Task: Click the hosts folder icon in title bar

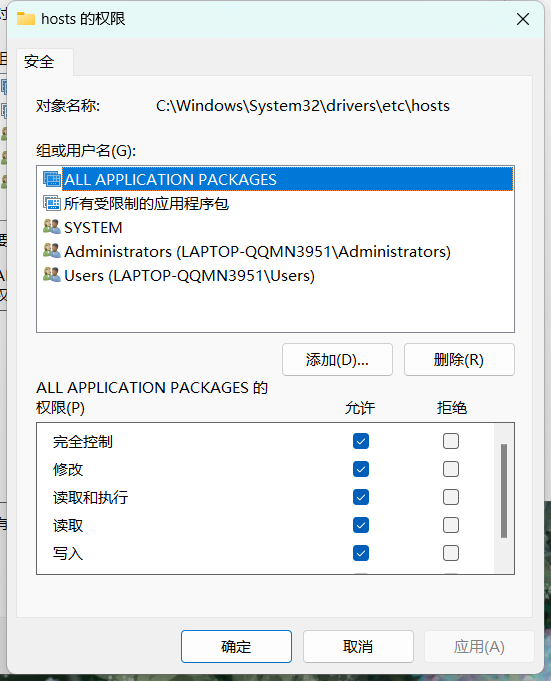Action: coord(26,19)
